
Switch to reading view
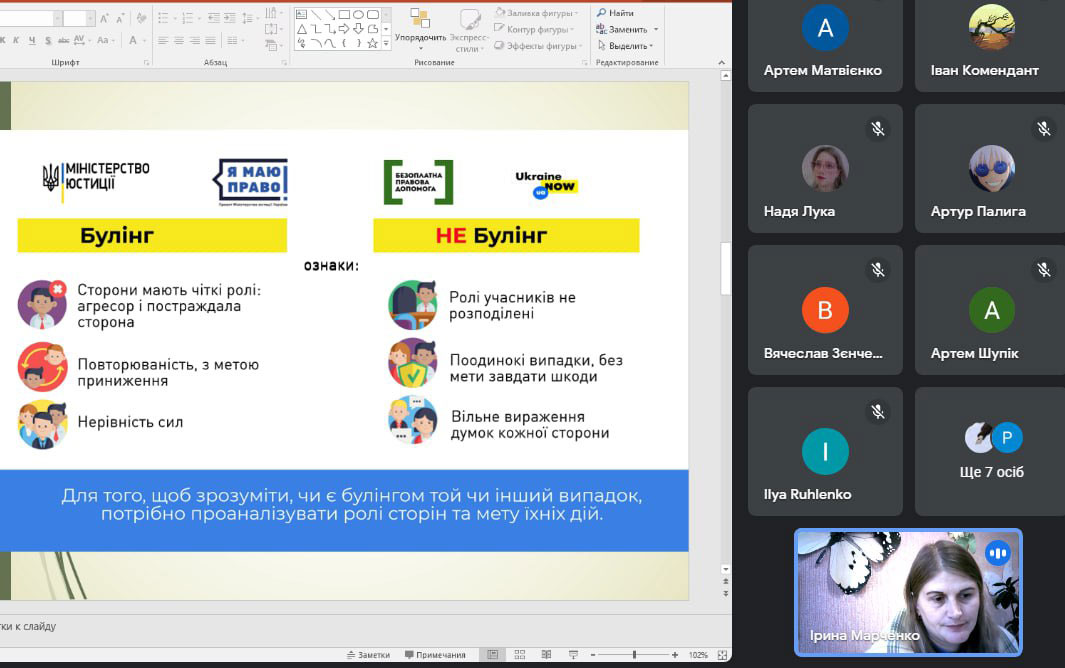(x=546, y=654)
